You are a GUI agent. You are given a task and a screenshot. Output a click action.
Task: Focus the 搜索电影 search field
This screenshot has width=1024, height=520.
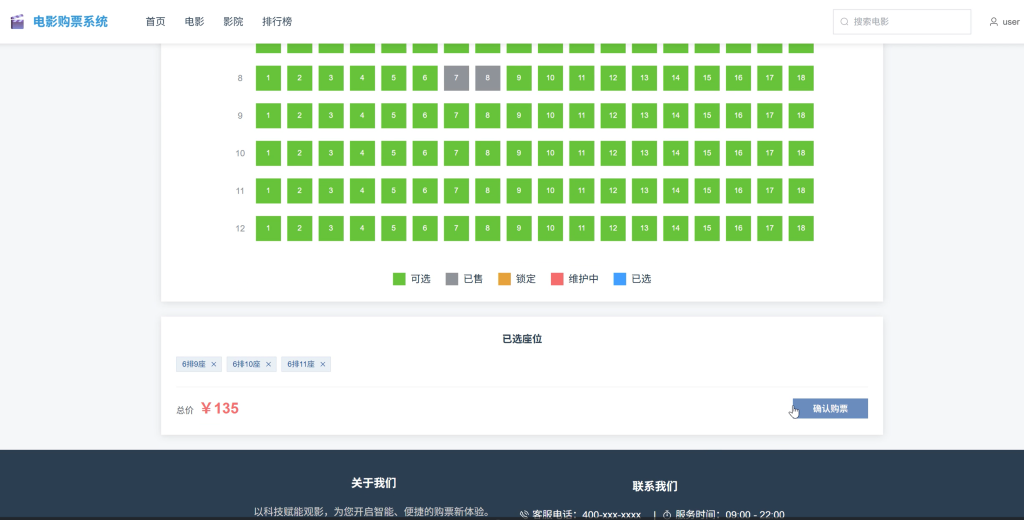pos(902,22)
